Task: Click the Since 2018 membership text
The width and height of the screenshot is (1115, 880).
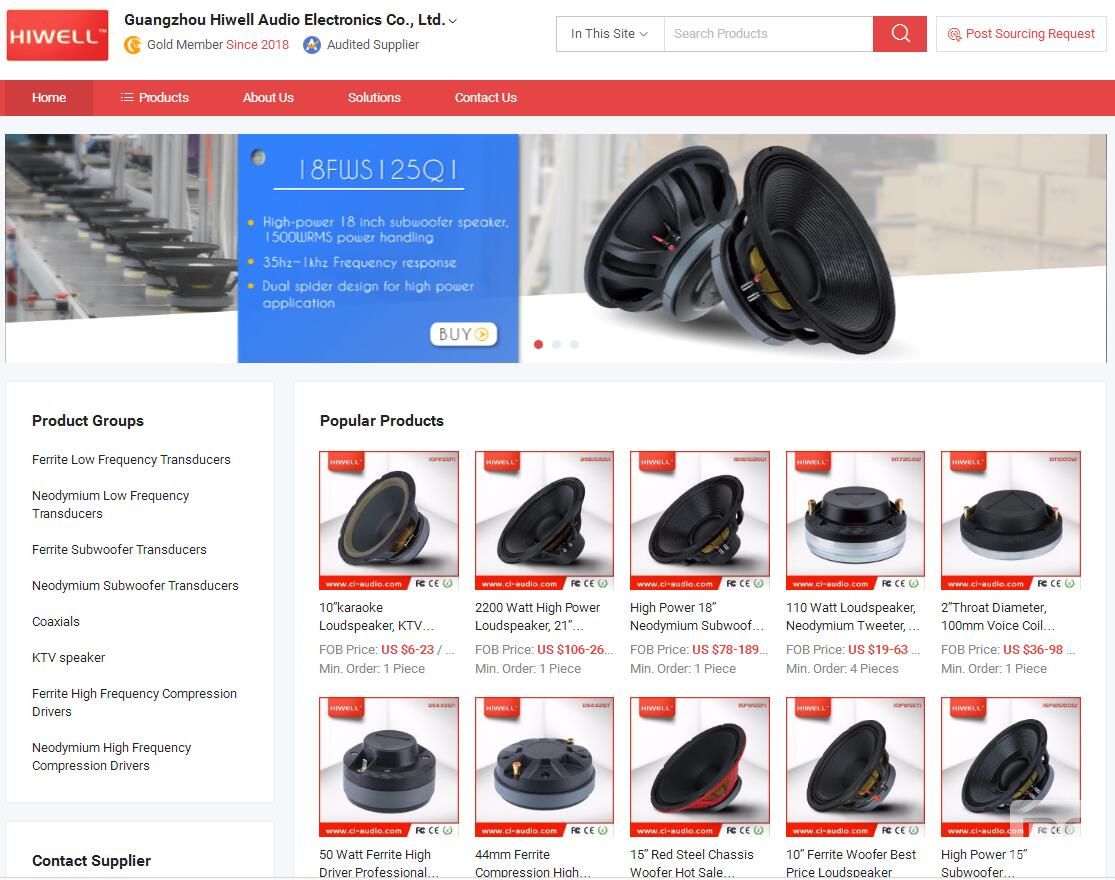Action: pos(257,45)
